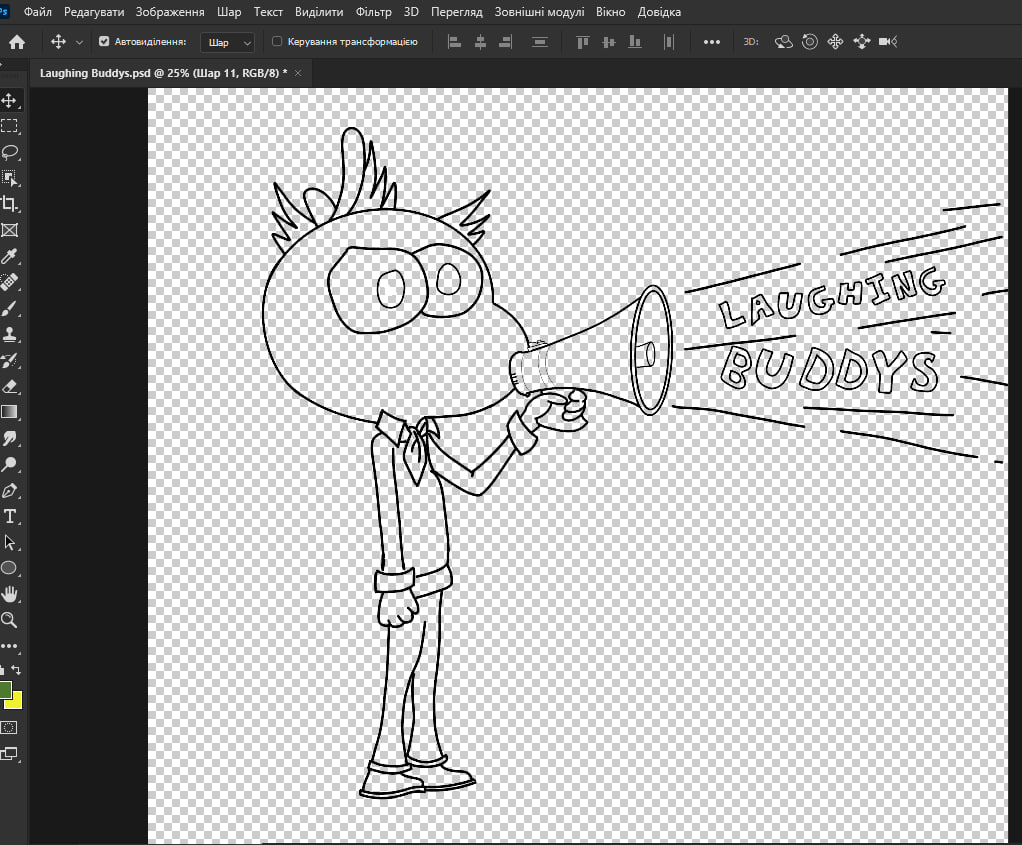Click the Home button in options bar
This screenshot has width=1022, height=845.
pos(17,42)
